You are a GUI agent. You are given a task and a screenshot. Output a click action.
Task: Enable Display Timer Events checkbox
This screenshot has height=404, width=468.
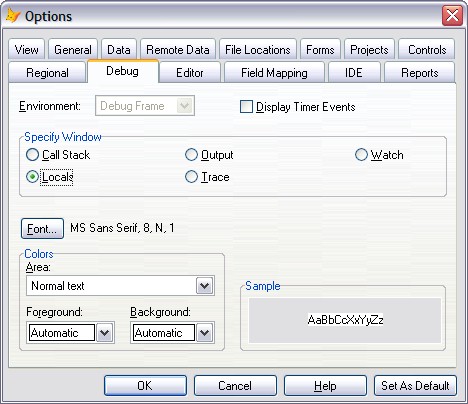point(246,107)
